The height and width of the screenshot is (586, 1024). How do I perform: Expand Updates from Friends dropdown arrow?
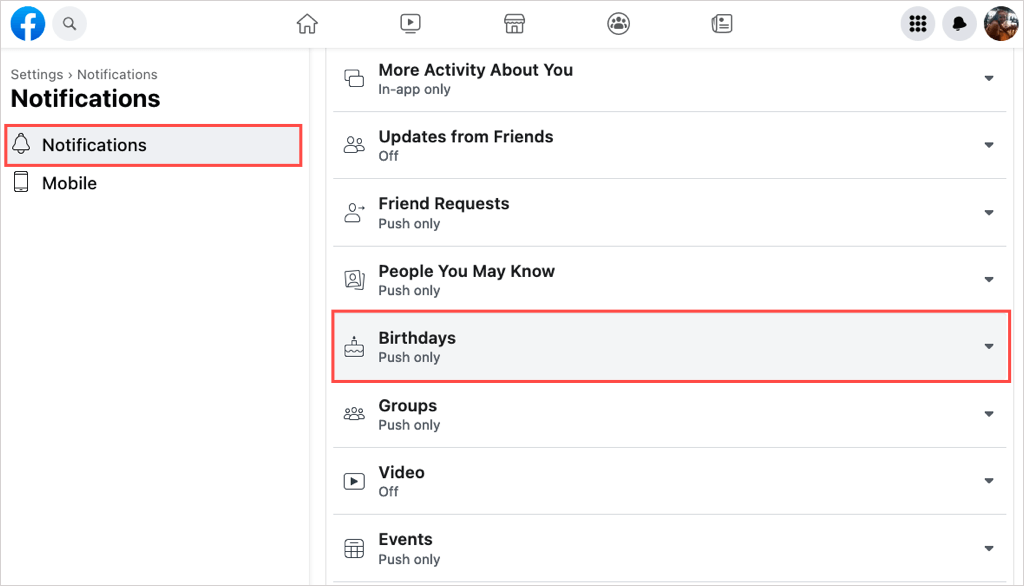point(989,146)
